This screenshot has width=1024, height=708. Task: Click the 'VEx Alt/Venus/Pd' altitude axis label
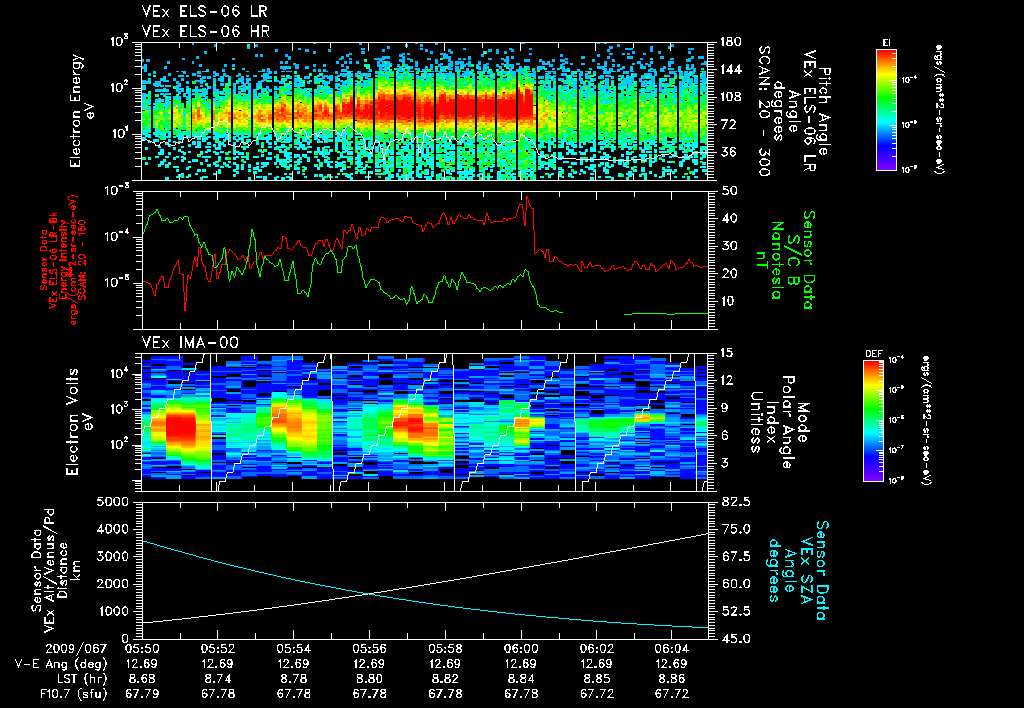[50, 572]
